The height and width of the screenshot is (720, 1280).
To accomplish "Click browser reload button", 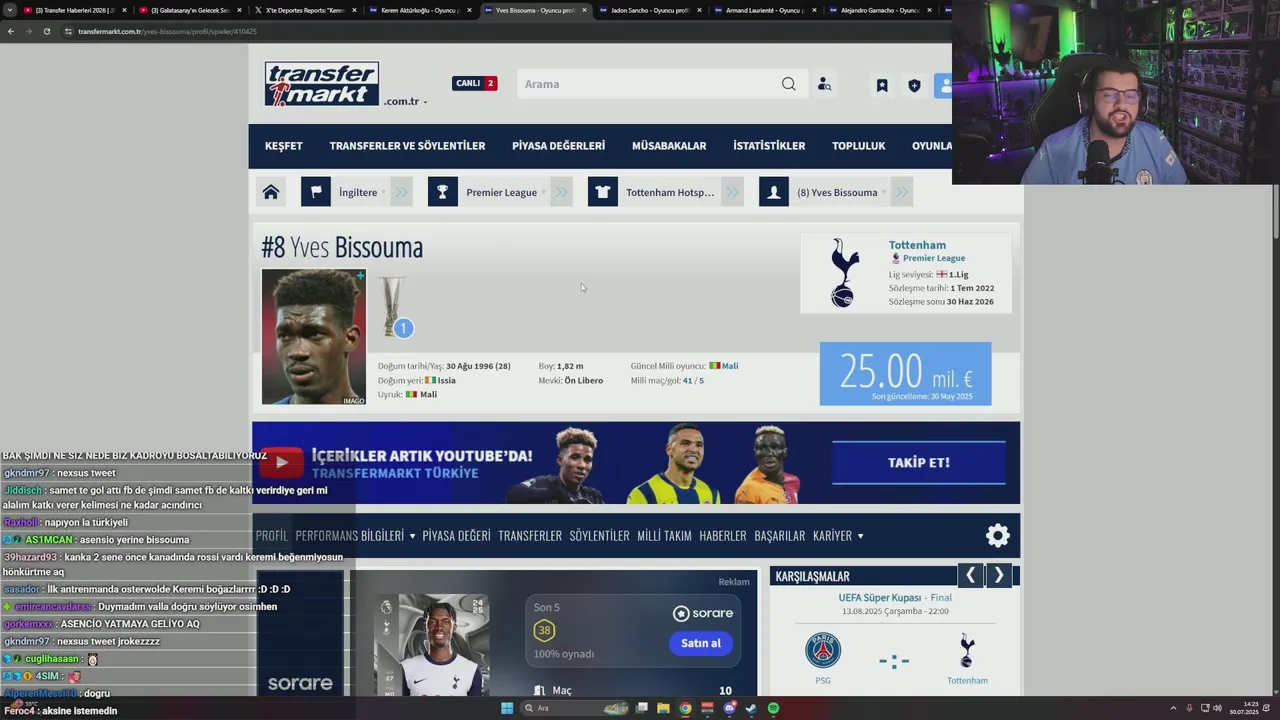I will coord(46,31).
